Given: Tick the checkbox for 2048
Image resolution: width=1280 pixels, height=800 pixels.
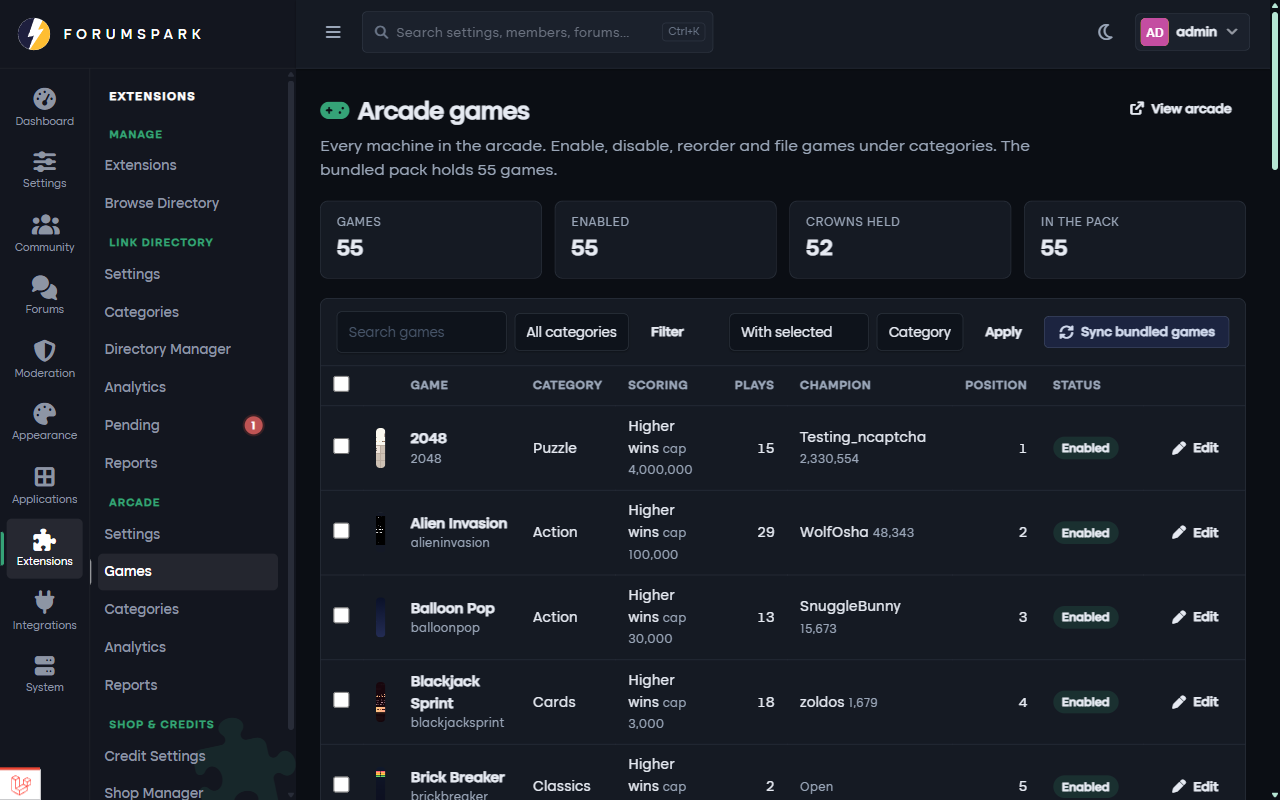Looking at the screenshot, I should click(x=341, y=446).
